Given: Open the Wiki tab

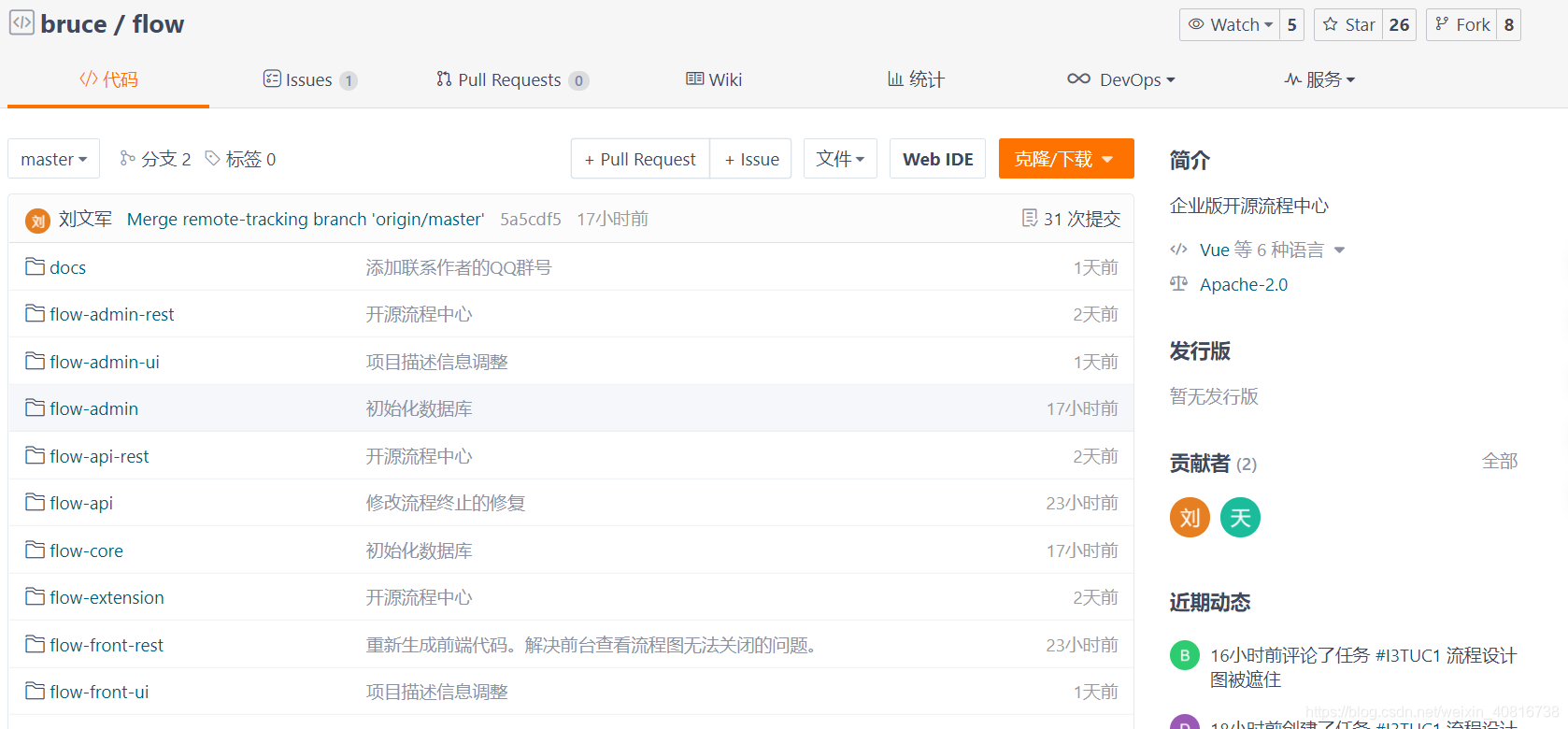Looking at the screenshot, I should coord(714,79).
